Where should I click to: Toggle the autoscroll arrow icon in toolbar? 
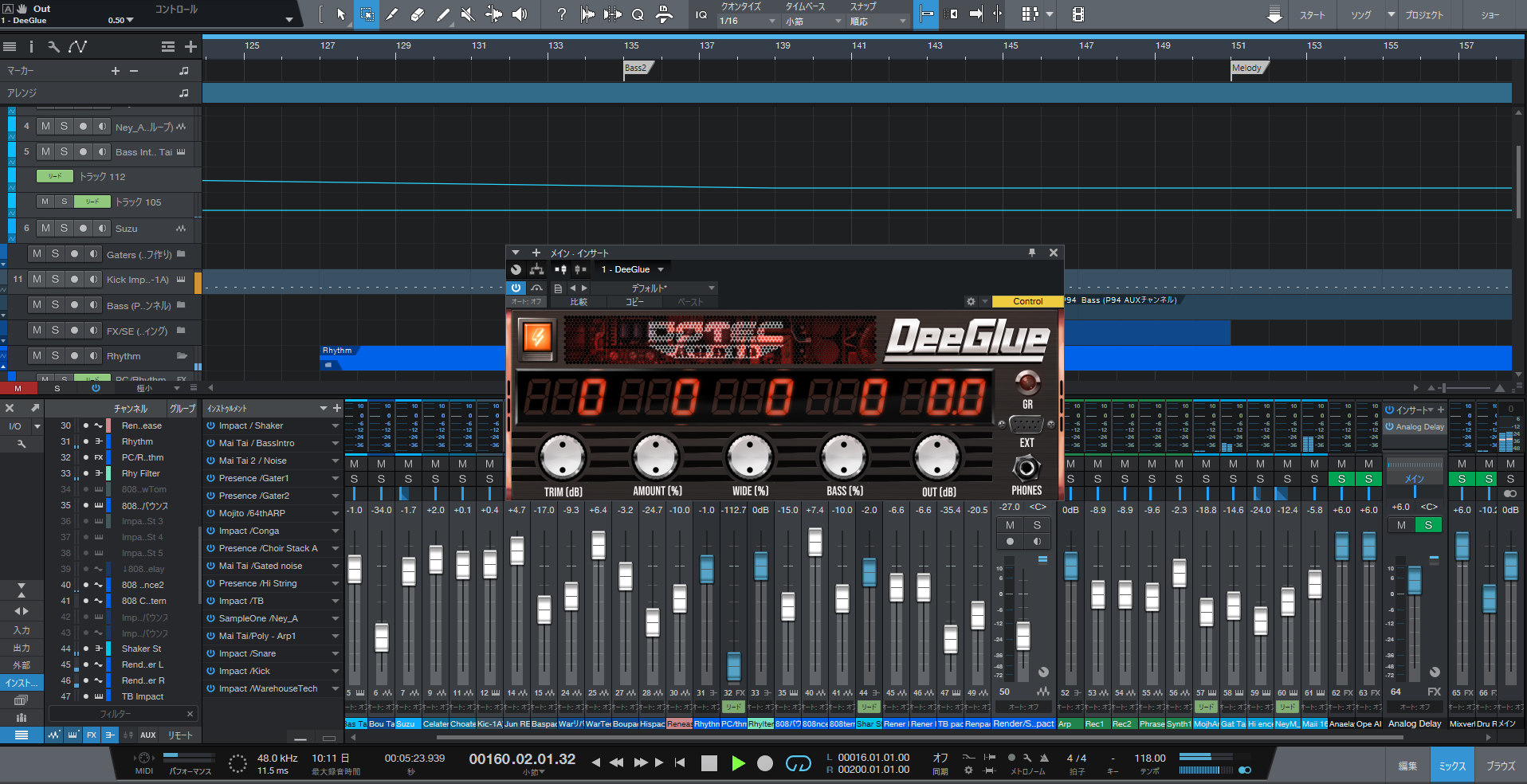pyautogui.click(x=975, y=14)
